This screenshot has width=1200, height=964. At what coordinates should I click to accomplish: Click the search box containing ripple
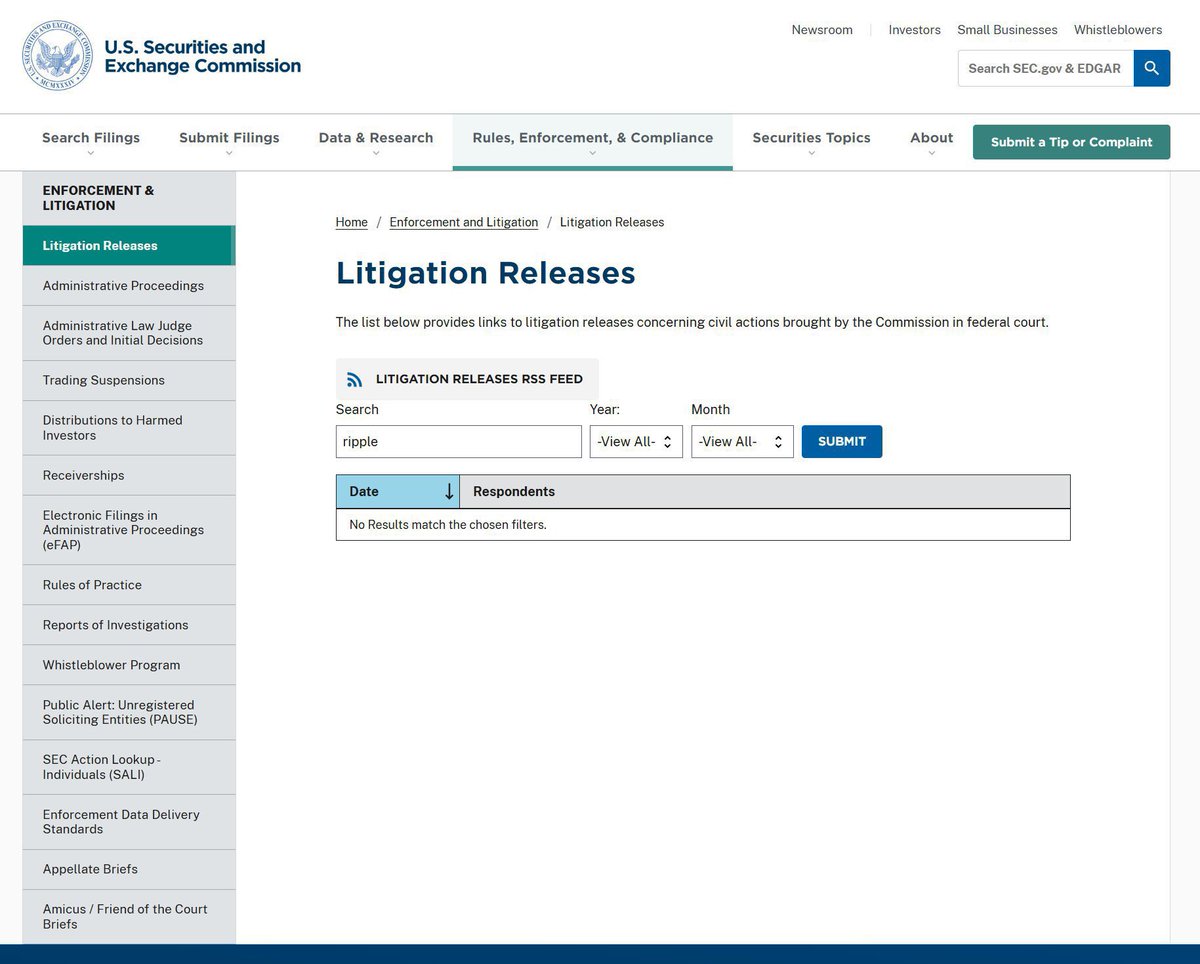pos(458,441)
